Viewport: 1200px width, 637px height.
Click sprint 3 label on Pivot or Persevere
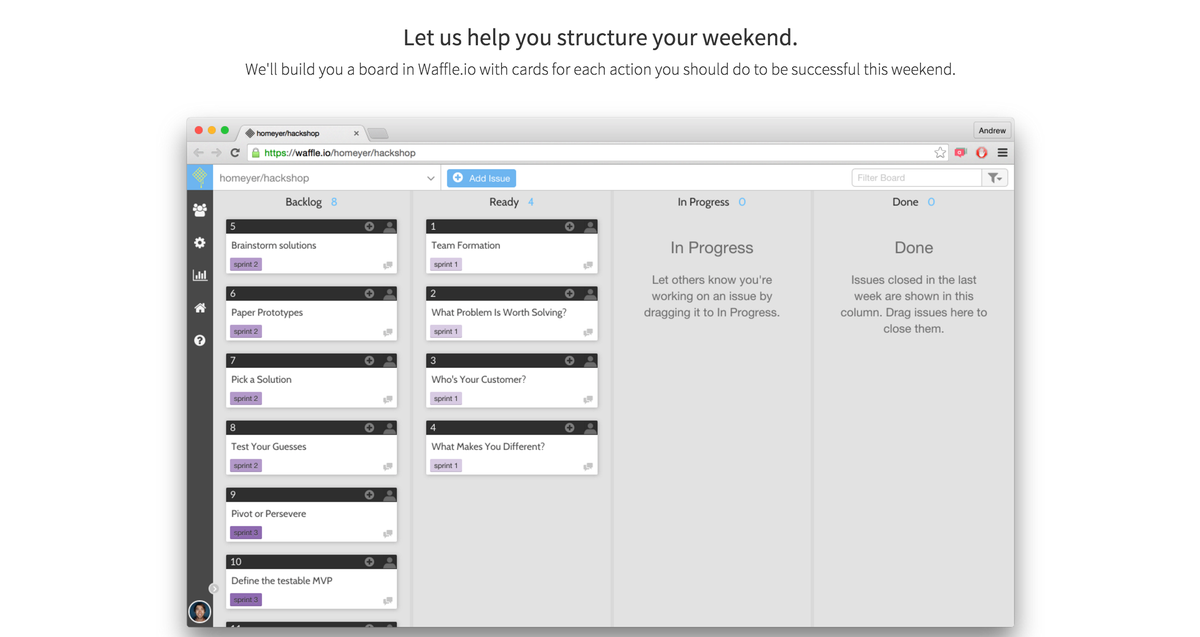pyautogui.click(x=246, y=533)
